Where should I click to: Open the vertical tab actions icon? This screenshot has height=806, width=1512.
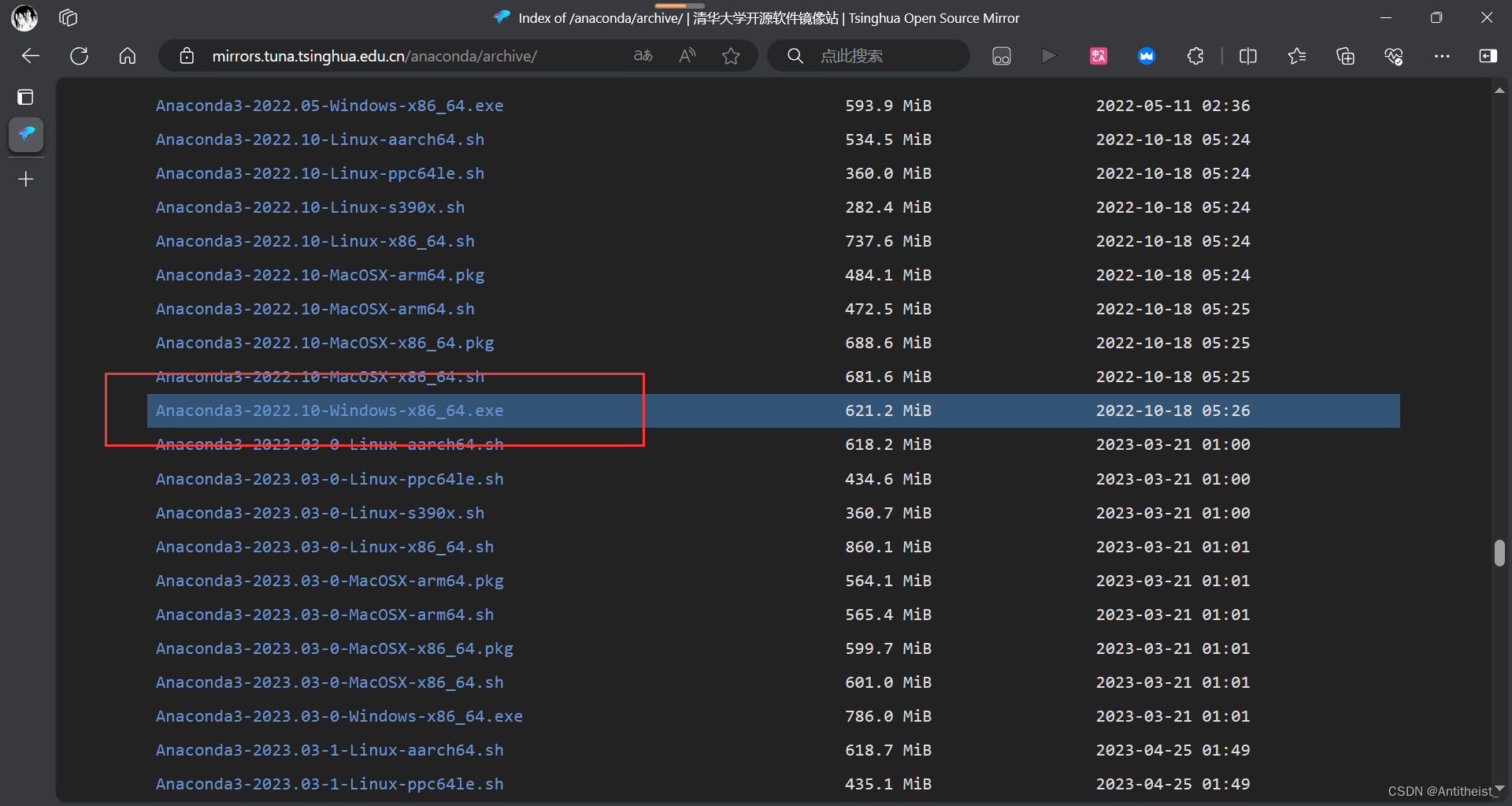[25, 97]
